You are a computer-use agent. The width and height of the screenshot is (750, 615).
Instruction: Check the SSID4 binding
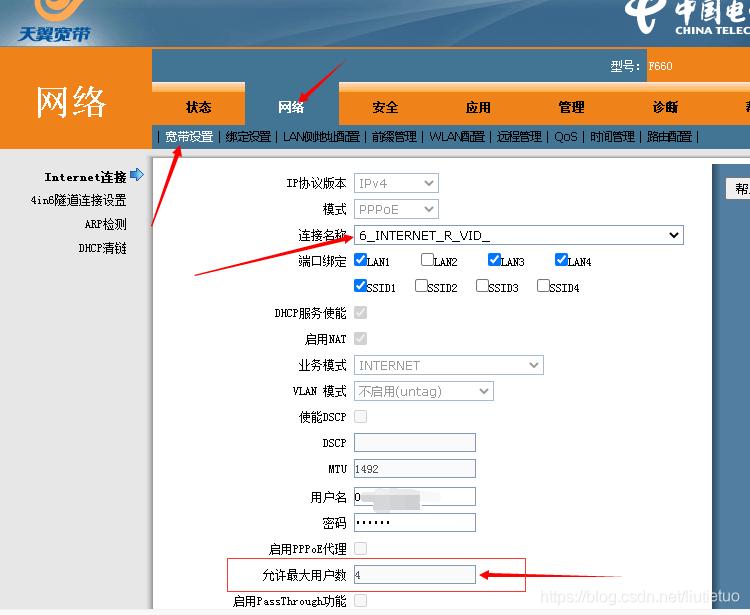543,286
